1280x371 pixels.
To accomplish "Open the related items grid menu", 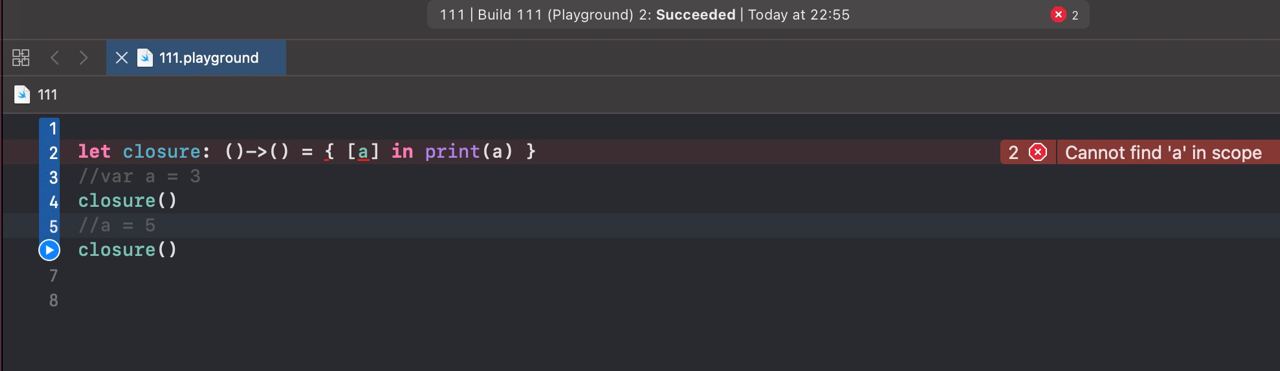I will [21, 58].
